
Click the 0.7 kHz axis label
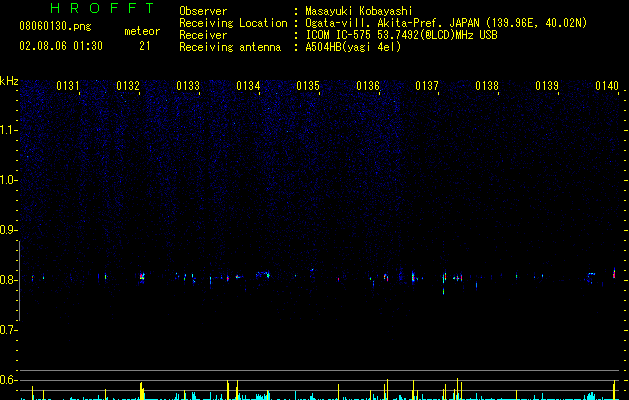9,330
